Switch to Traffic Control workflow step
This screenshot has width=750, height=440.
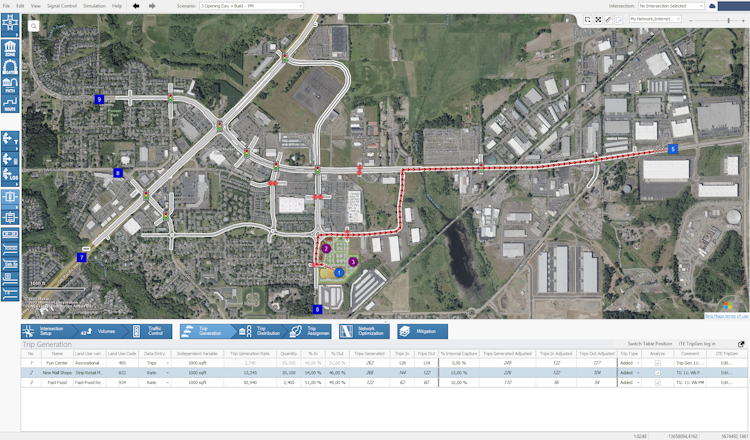(x=149, y=331)
